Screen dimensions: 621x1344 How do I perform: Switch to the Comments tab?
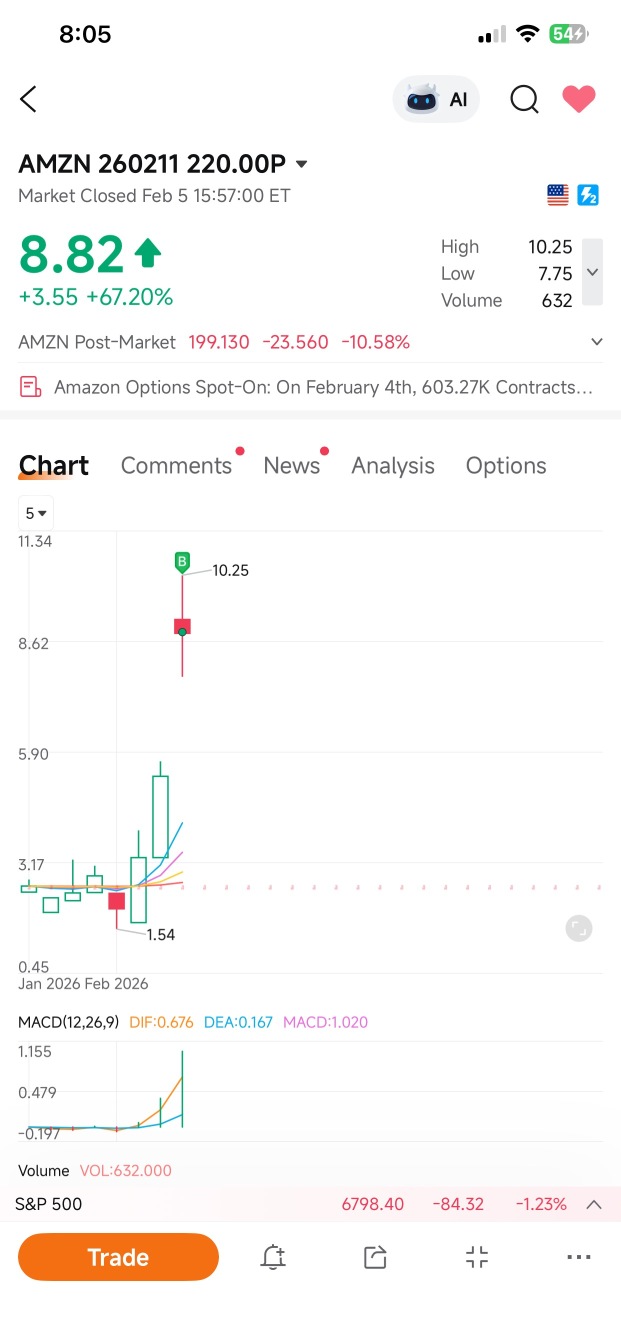click(x=176, y=465)
